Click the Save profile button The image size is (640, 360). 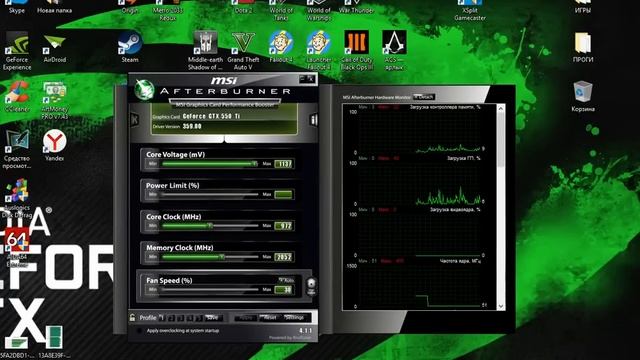click(213, 318)
